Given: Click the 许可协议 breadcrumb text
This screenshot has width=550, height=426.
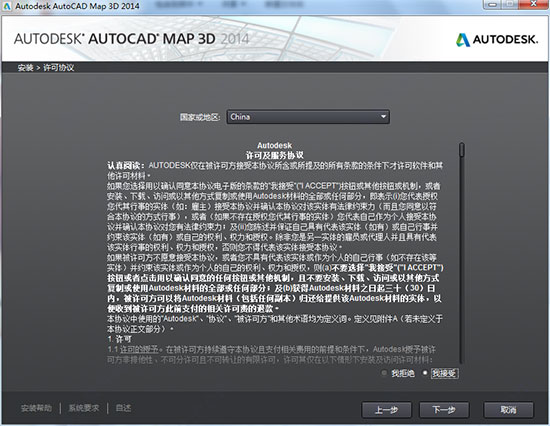Looking at the screenshot, I should [59, 68].
